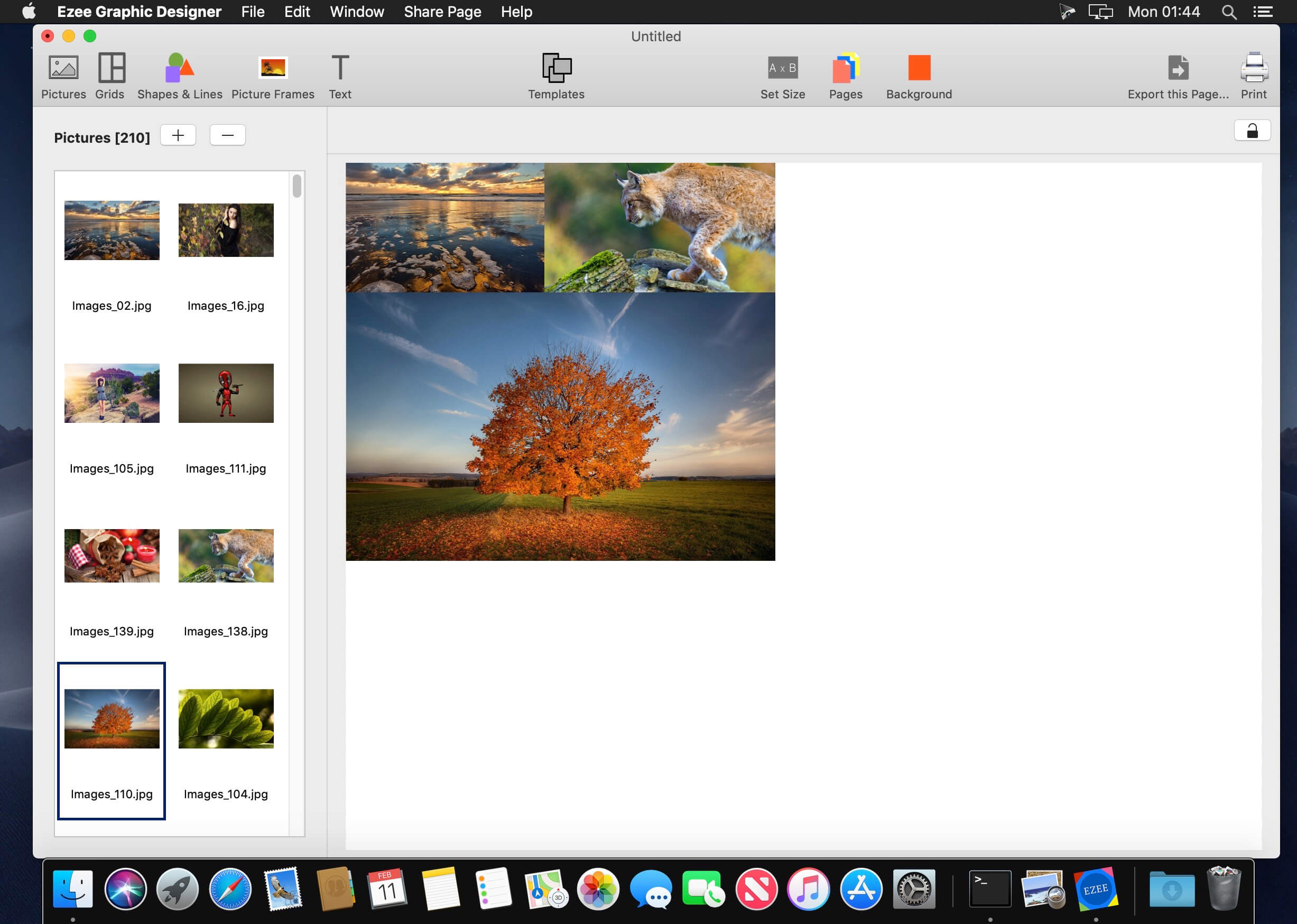Screen dimensions: 1297x924
Task: Click the pictures list scrollbar
Action: pos(297,187)
